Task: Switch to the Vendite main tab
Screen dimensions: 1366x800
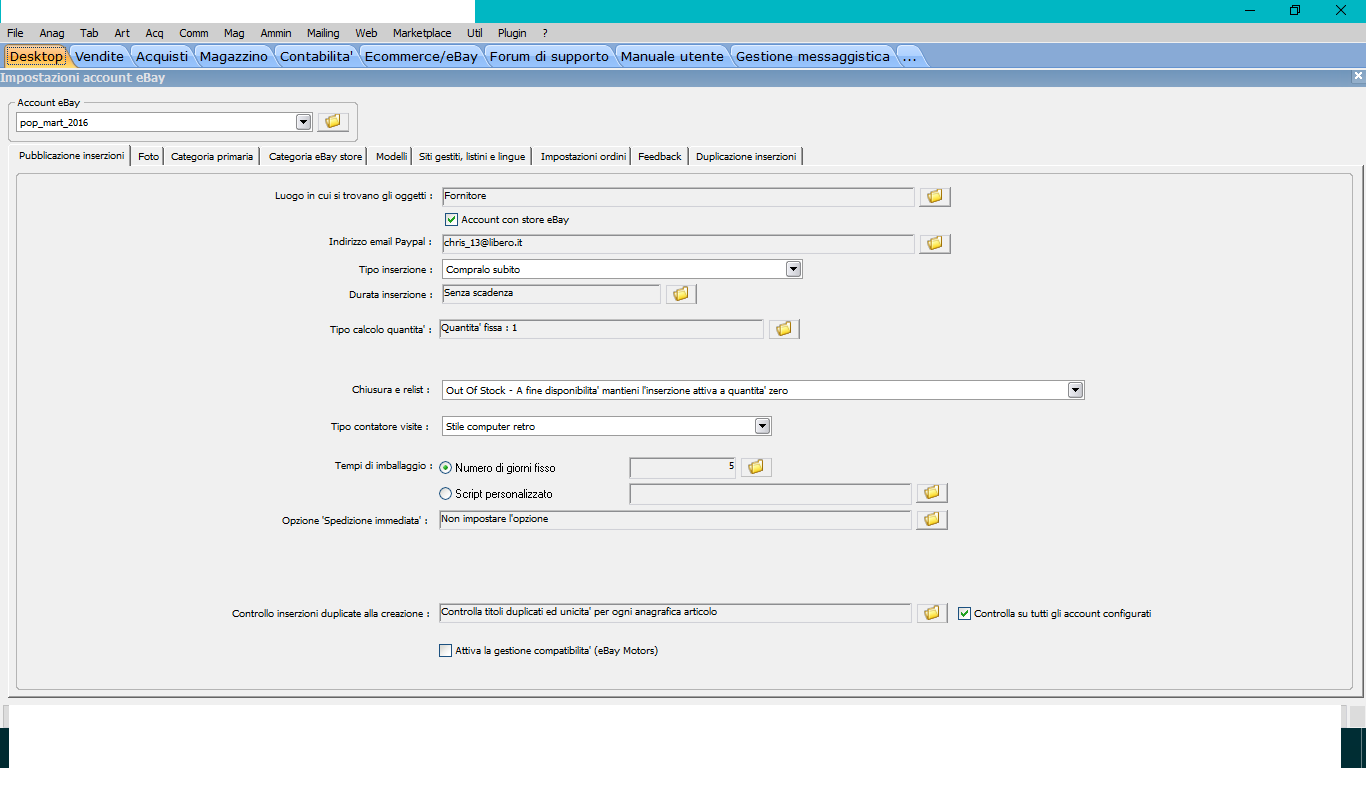Action: (100, 57)
